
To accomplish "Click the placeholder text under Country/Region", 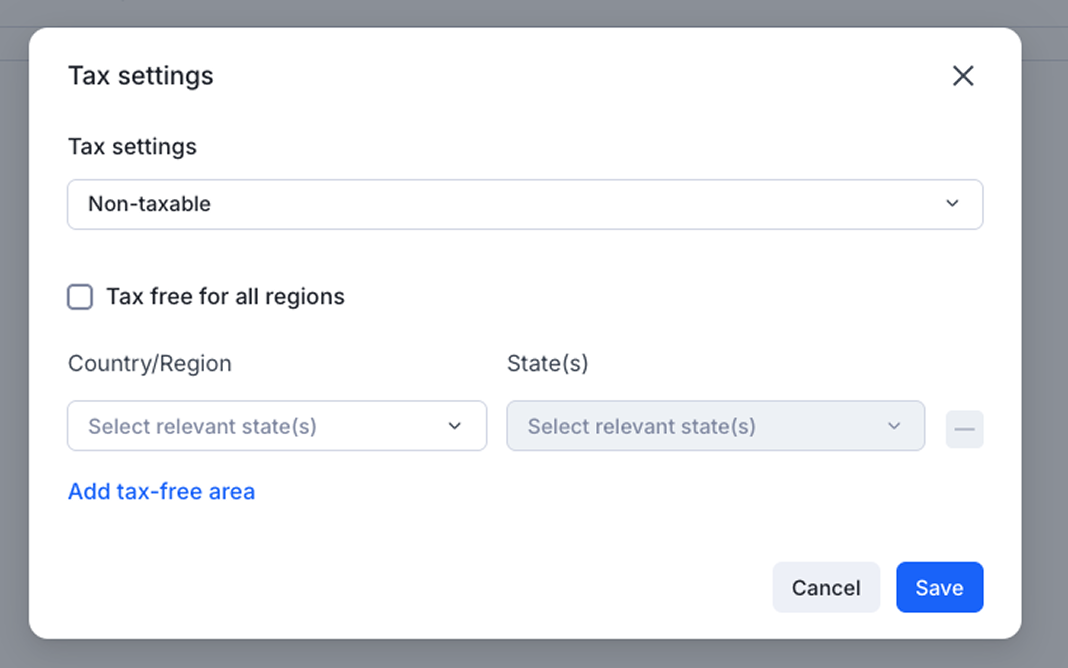I will (202, 426).
